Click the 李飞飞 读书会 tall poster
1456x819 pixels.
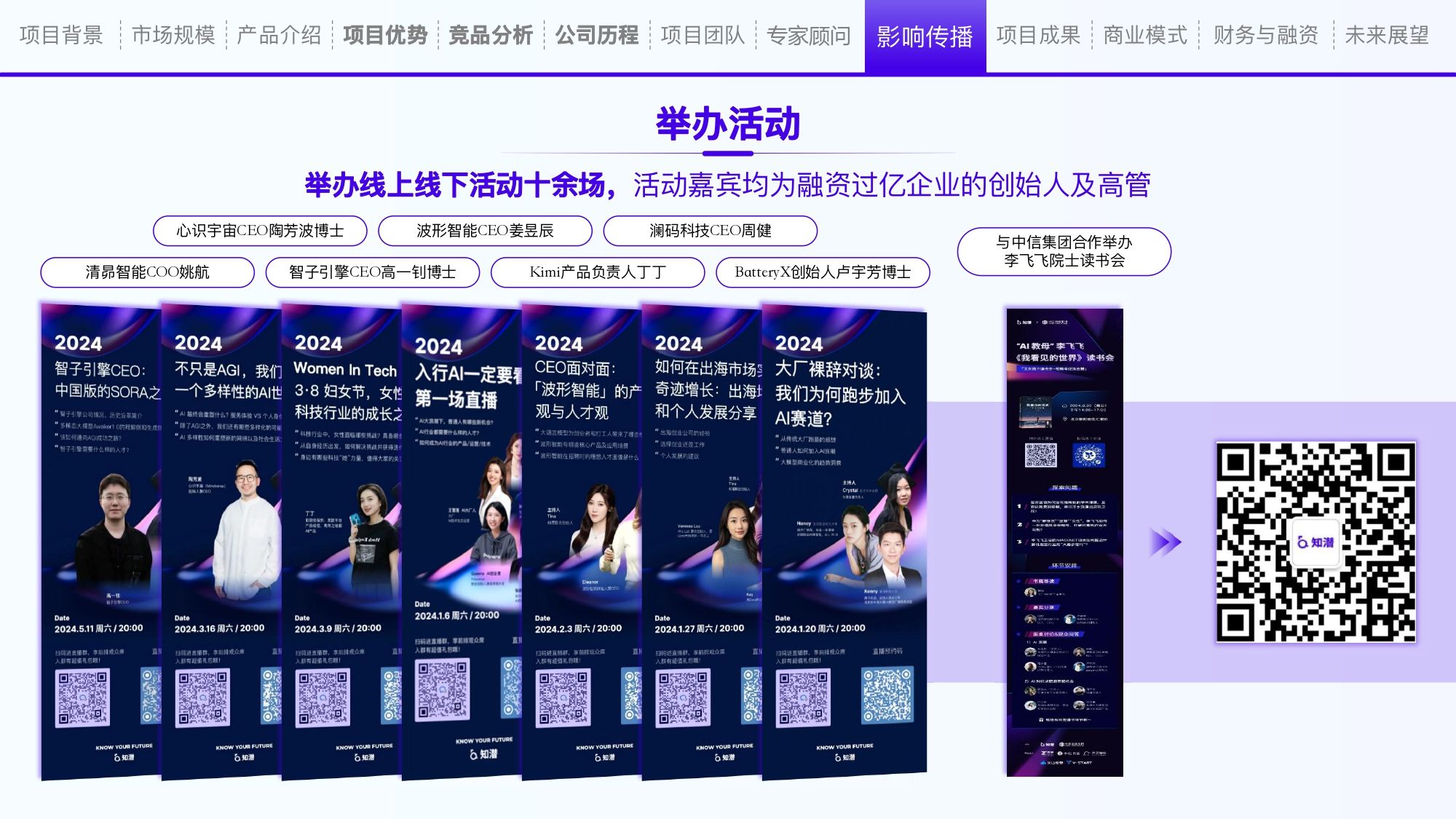pos(1064,542)
